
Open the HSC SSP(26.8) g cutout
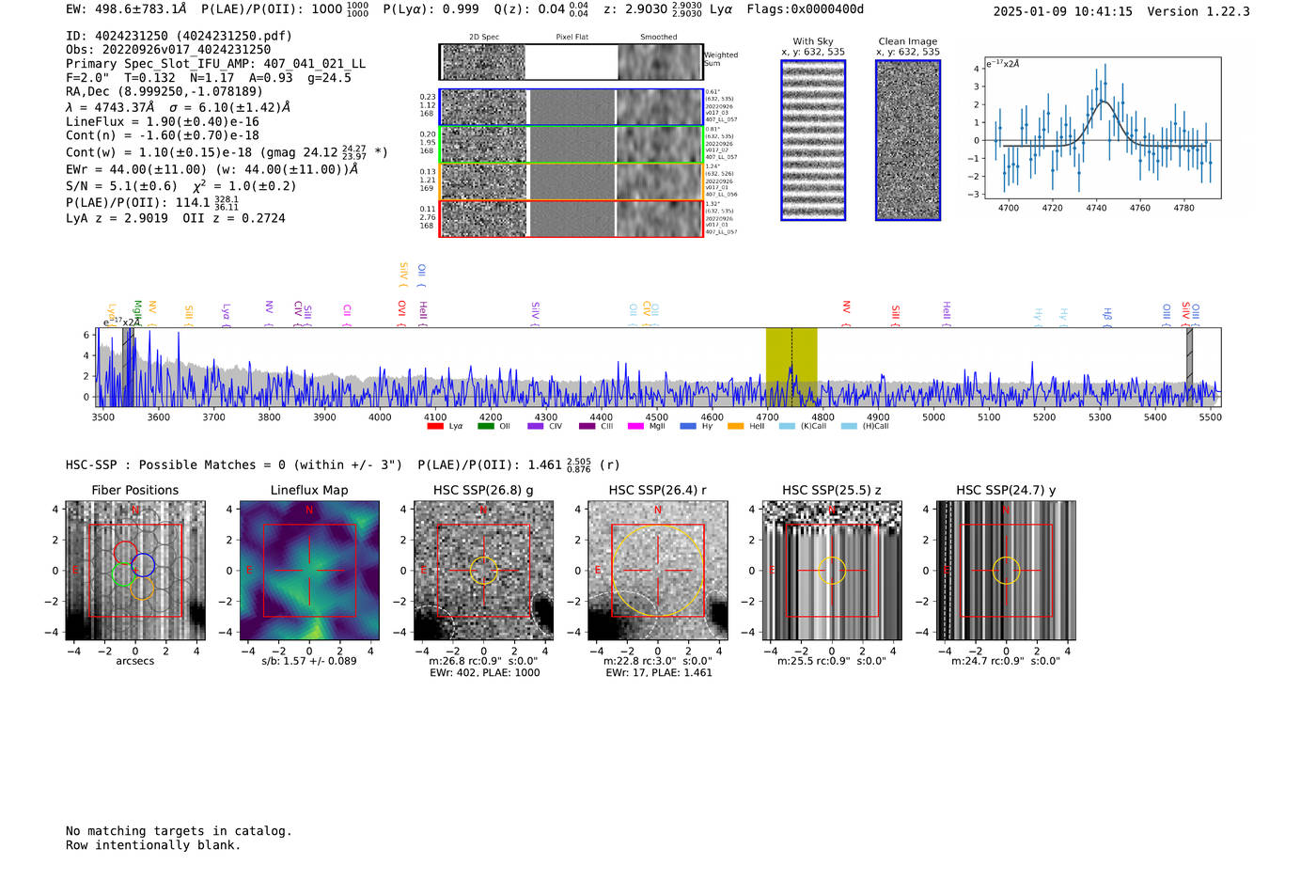click(x=484, y=571)
